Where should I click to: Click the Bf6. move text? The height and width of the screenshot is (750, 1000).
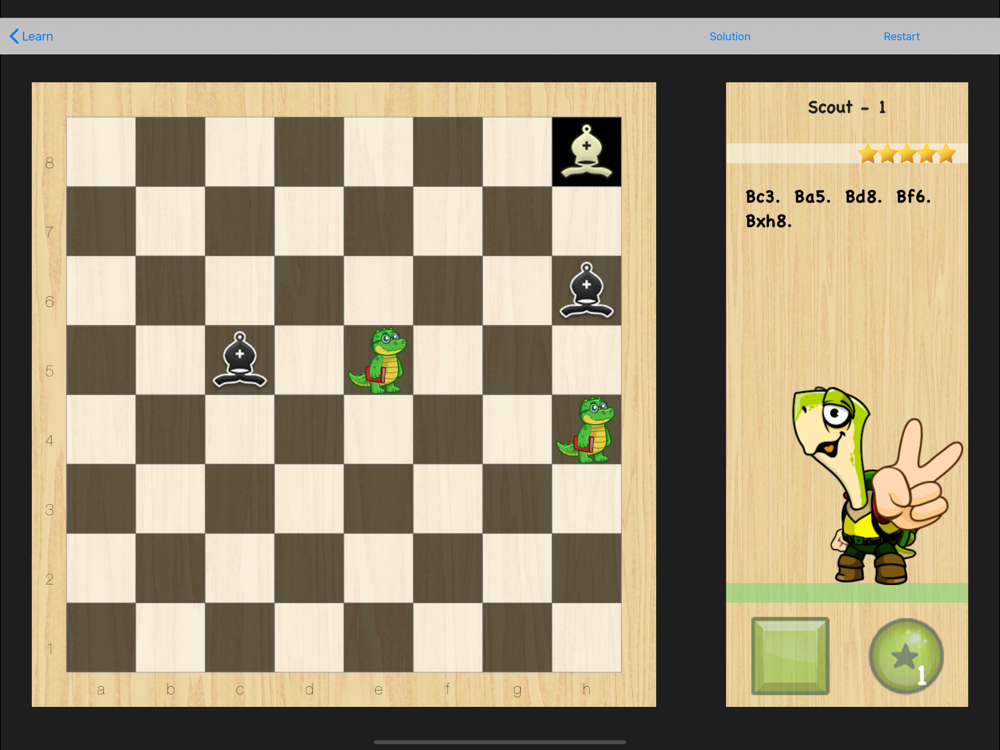tap(913, 197)
